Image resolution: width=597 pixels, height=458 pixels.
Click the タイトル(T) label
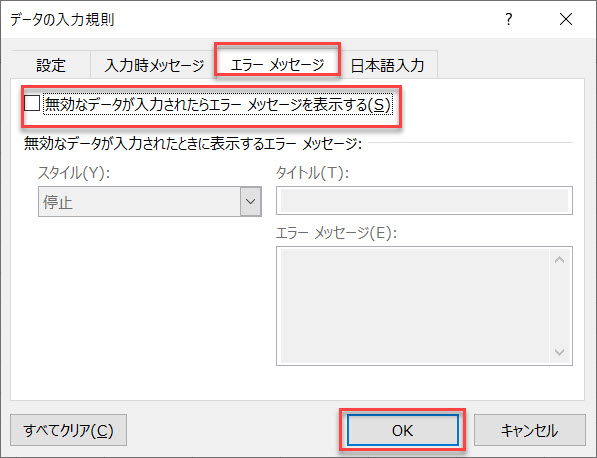(312, 173)
